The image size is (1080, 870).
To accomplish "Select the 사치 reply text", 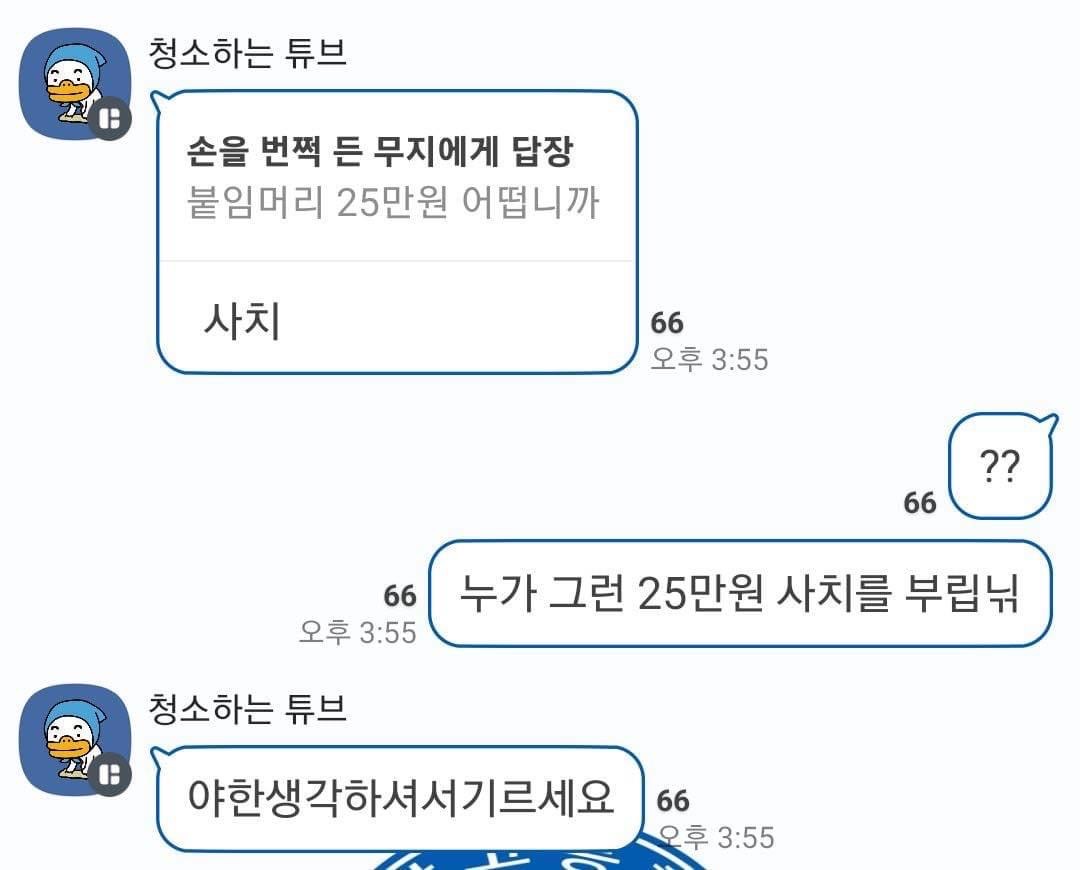I will click(242, 321).
